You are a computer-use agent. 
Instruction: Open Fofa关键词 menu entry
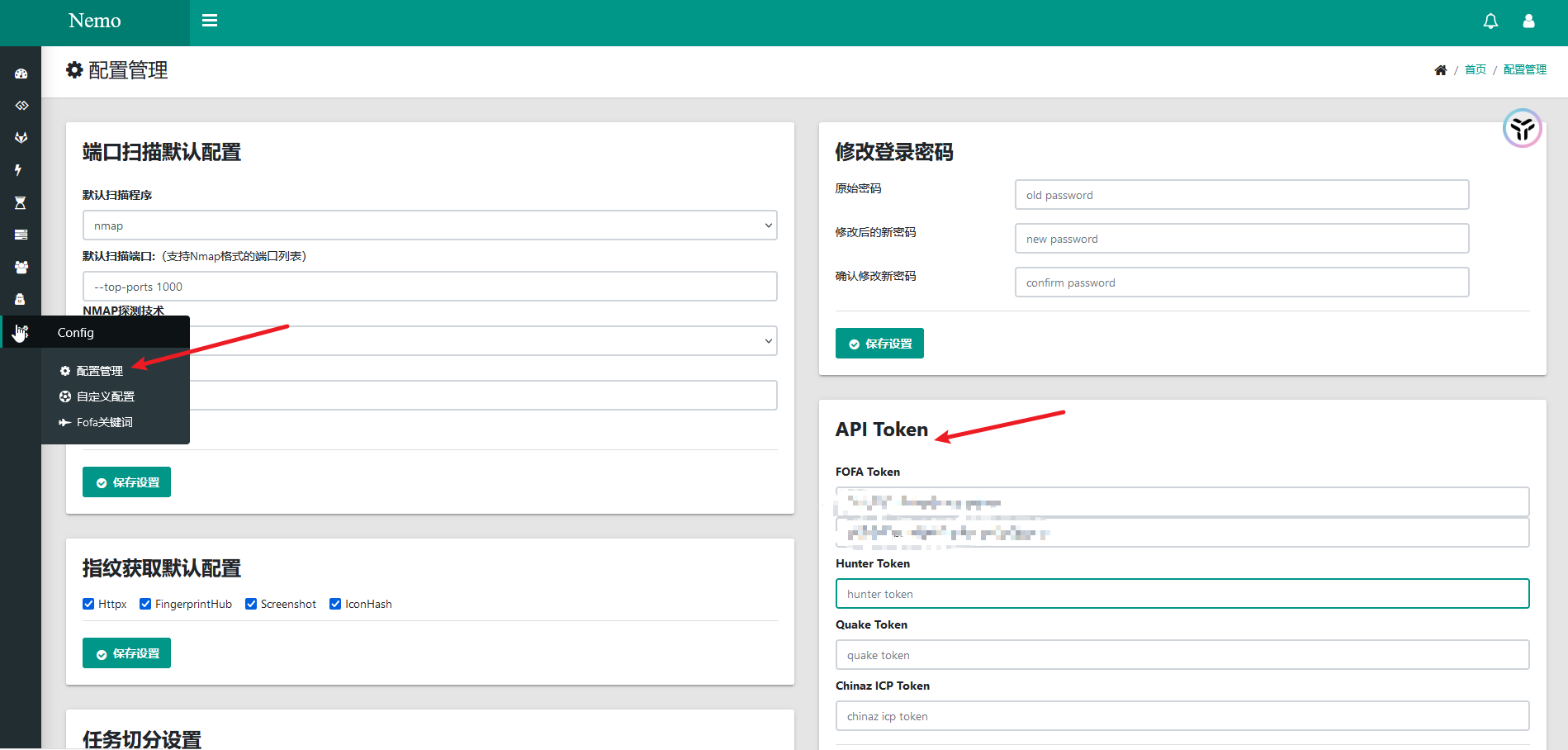pos(104,422)
